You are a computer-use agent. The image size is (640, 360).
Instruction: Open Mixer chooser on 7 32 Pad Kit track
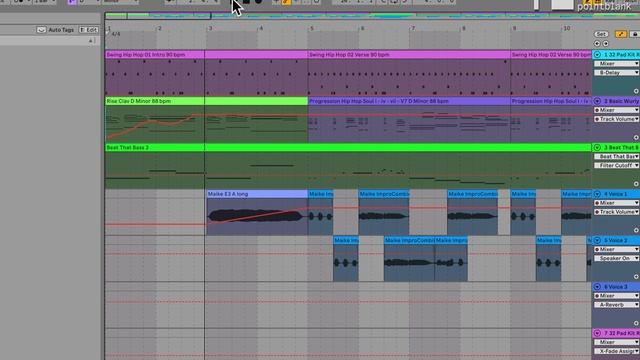click(616, 342)
